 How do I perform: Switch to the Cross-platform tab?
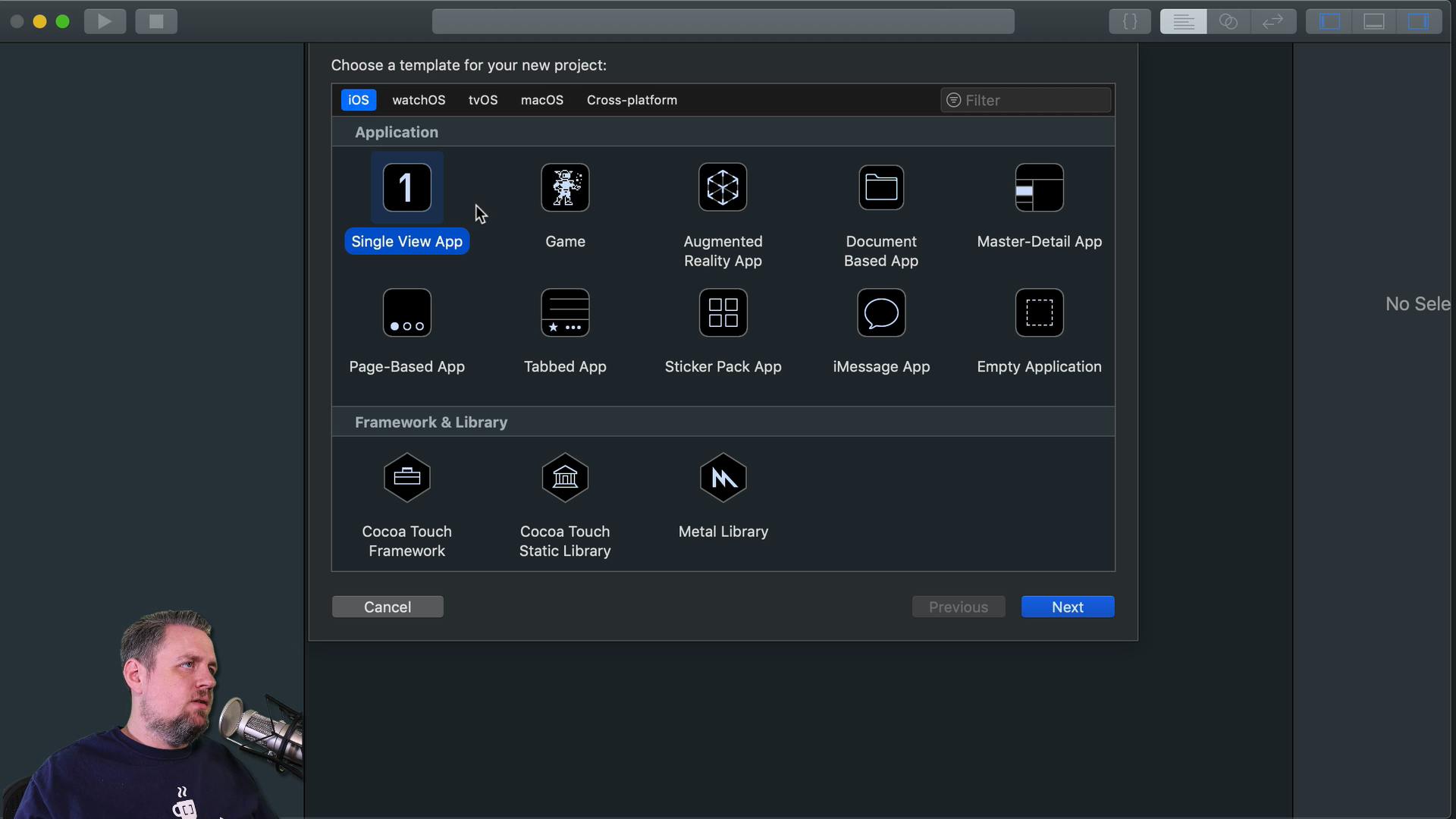tap(632, 100)
